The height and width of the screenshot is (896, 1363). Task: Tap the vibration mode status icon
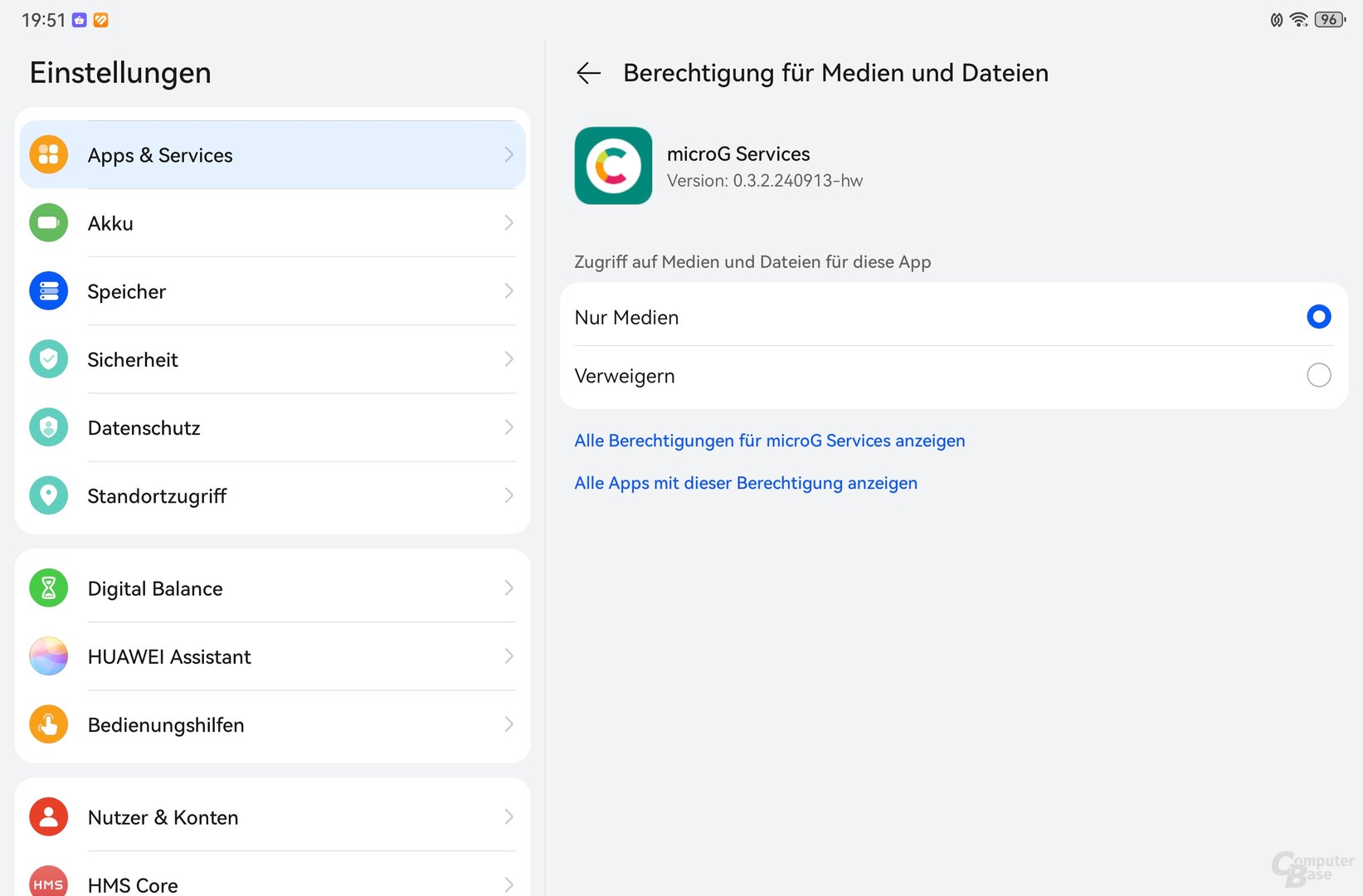pos(1277,20)
